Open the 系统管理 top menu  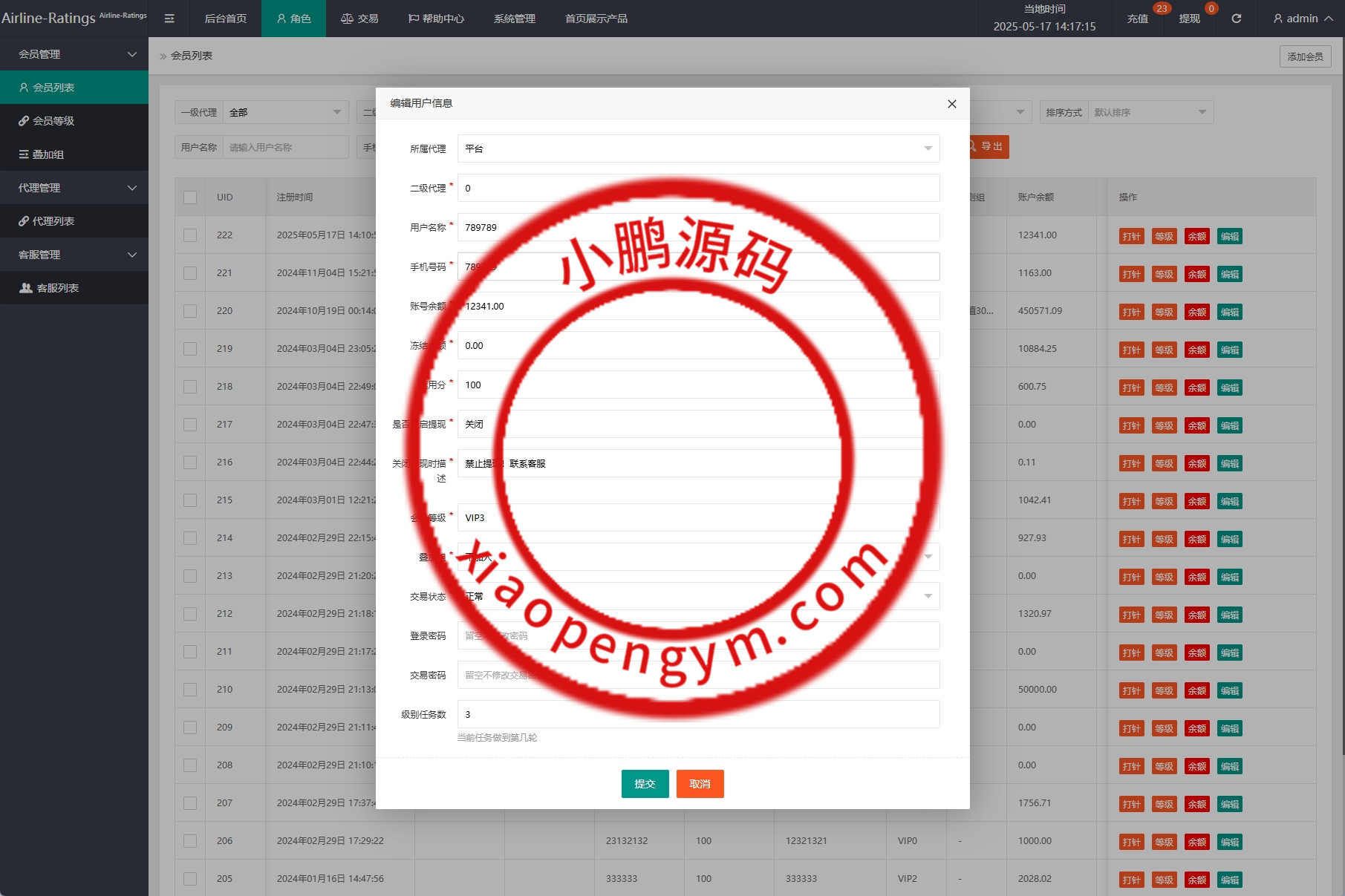514,19
